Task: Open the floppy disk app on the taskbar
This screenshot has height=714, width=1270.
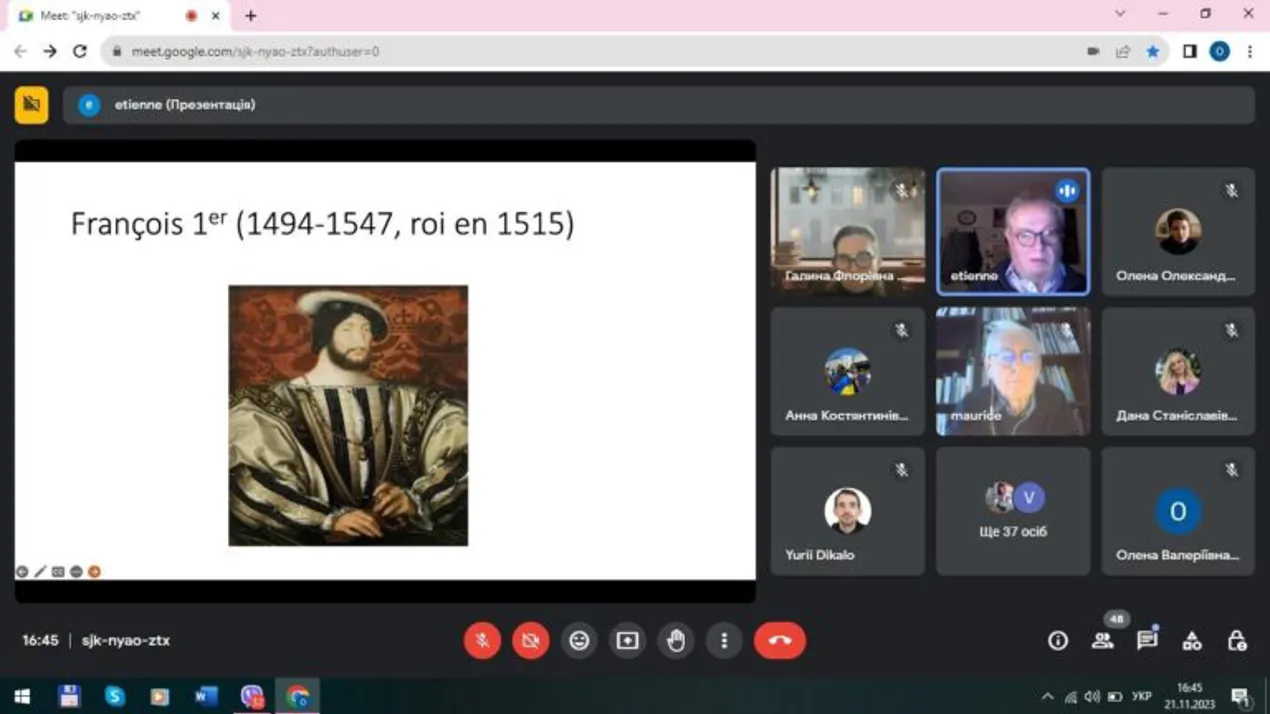Action: pos(69,696)
